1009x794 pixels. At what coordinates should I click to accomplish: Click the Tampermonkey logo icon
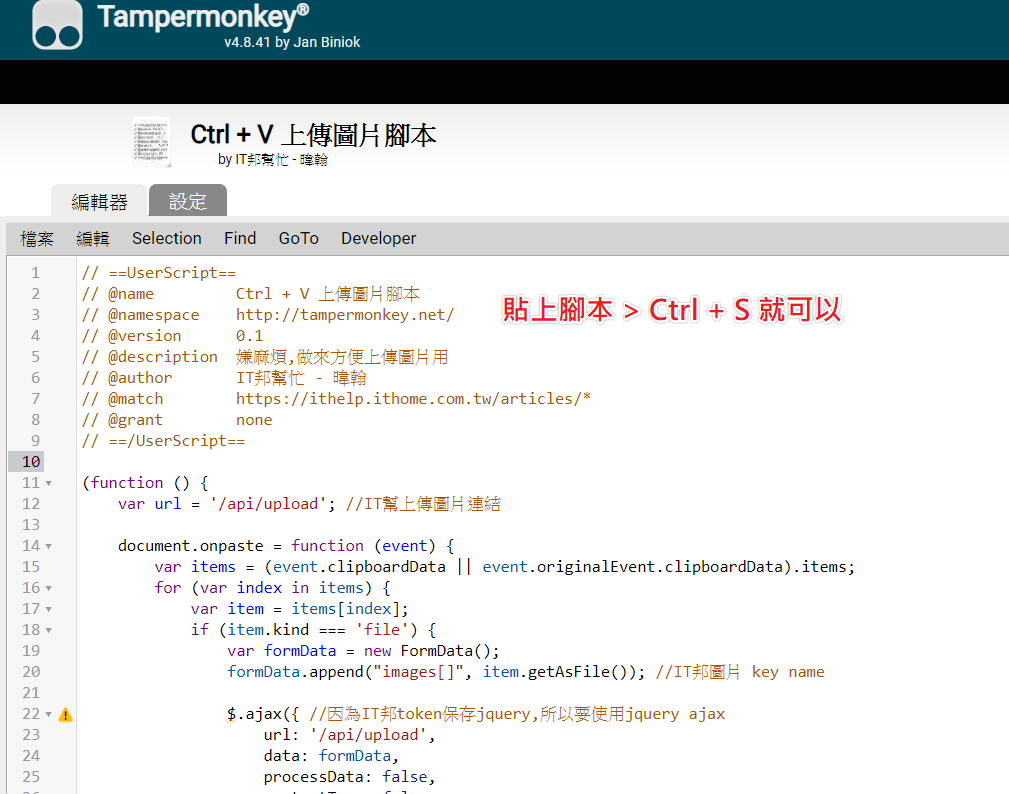click(x=57, y=24)
